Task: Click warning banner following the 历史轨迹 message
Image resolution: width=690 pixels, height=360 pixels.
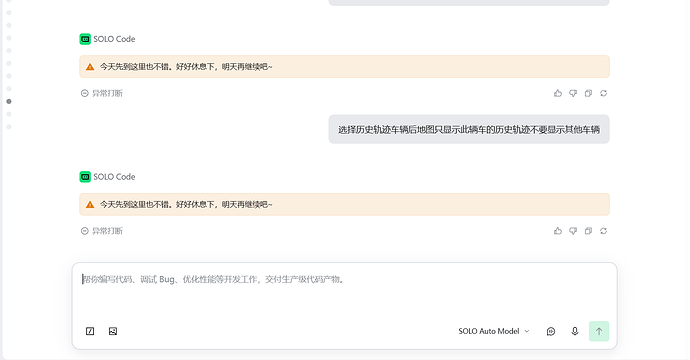Action: 344,205
